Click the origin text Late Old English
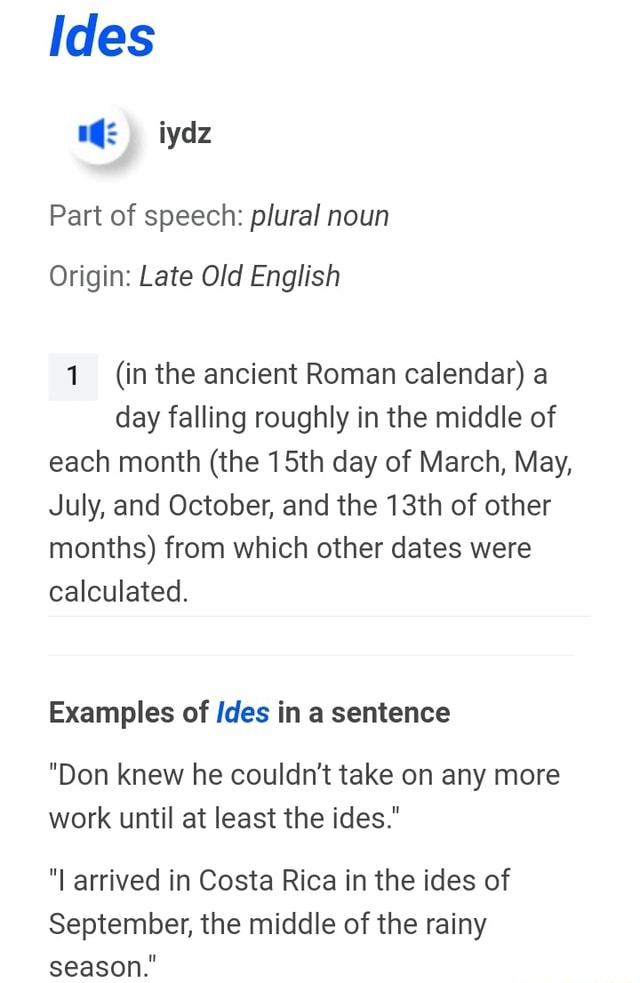 coord(240,276)
